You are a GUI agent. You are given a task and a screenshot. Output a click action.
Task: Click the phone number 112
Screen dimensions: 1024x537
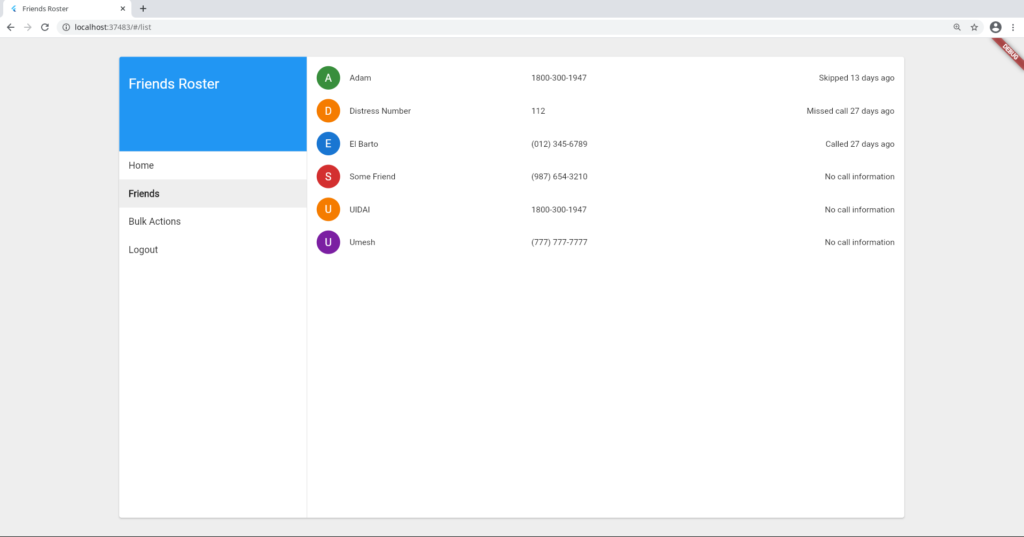[x=538, y=111]
